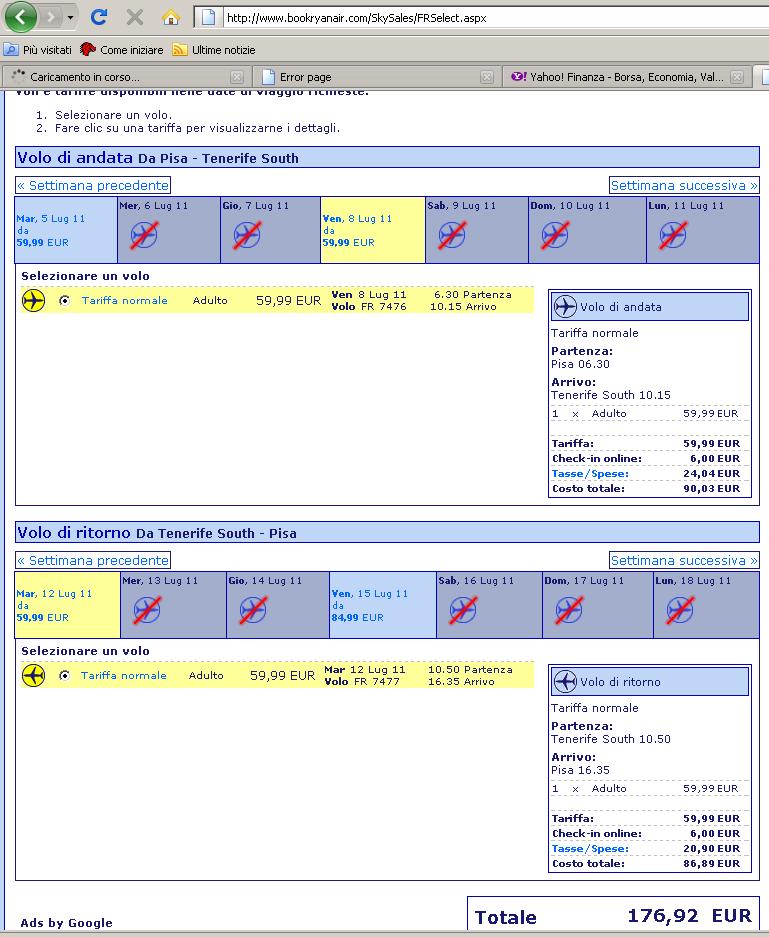
Task: Reload the page with the refresh icon
Action: coord(98,17)
